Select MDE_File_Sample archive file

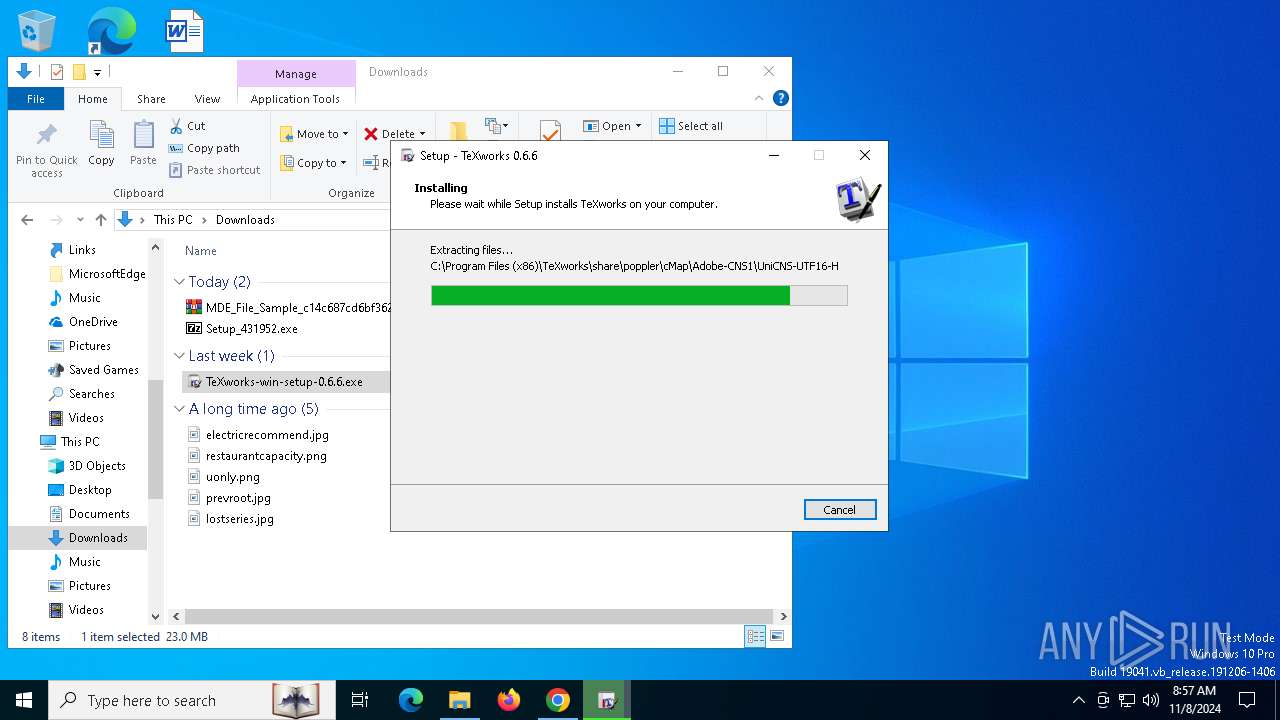pyautogui.click(x=288, y=307)
